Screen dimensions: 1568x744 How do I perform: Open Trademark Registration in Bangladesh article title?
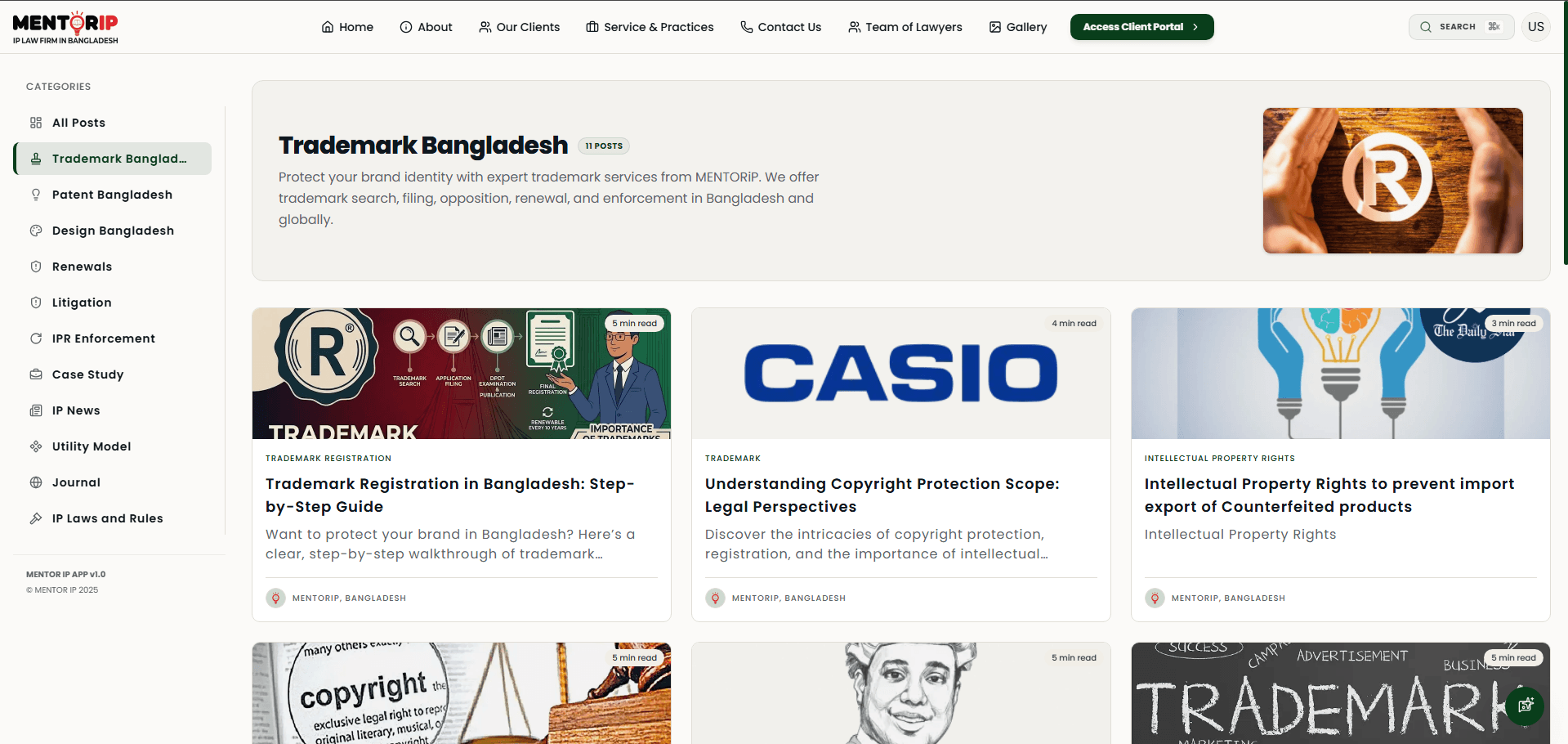[450, 495]
